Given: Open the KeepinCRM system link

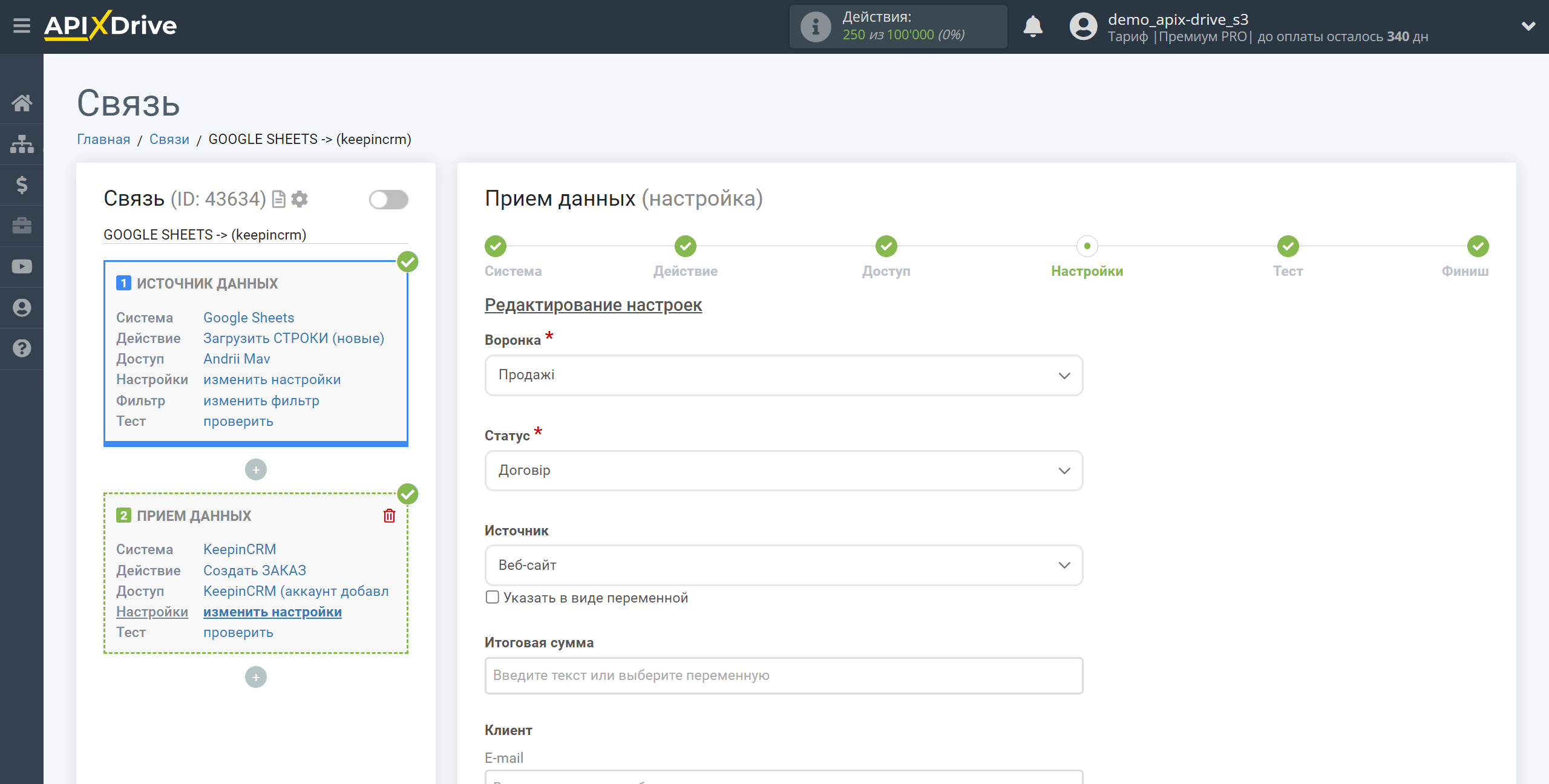Looking at the screenshot, I should [240, 549].
